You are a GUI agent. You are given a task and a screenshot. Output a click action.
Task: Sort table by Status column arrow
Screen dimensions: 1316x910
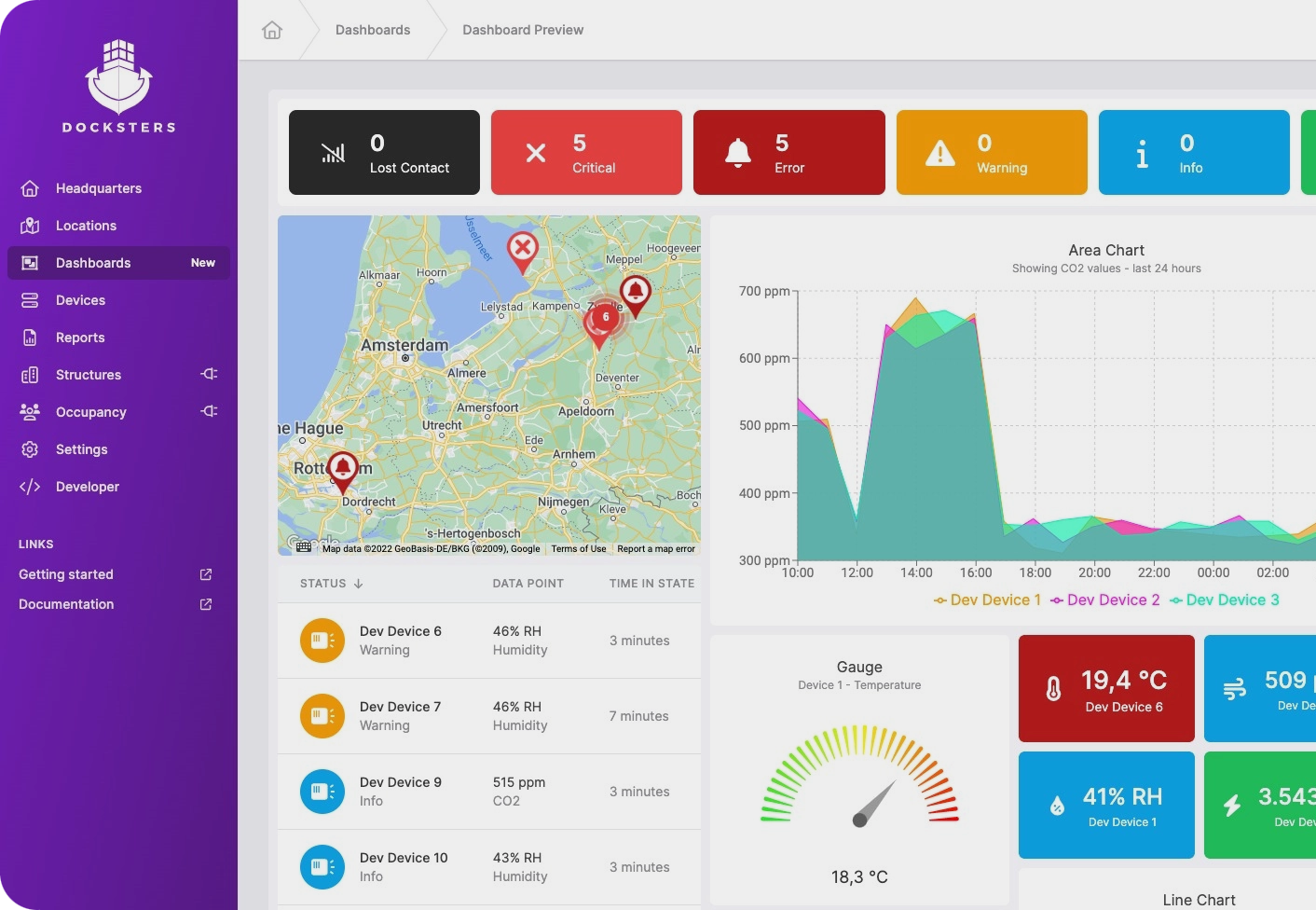(x=358, y=584)
